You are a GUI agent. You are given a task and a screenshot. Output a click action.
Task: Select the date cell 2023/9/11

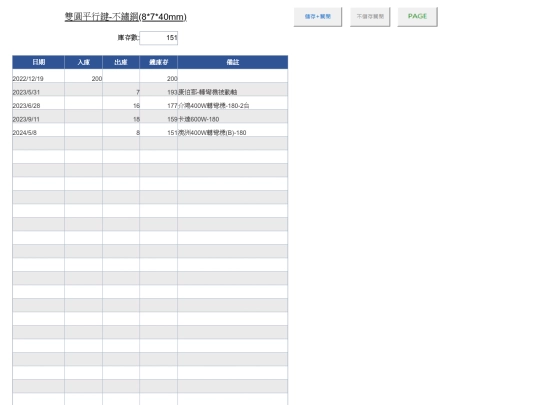(38, 116)
